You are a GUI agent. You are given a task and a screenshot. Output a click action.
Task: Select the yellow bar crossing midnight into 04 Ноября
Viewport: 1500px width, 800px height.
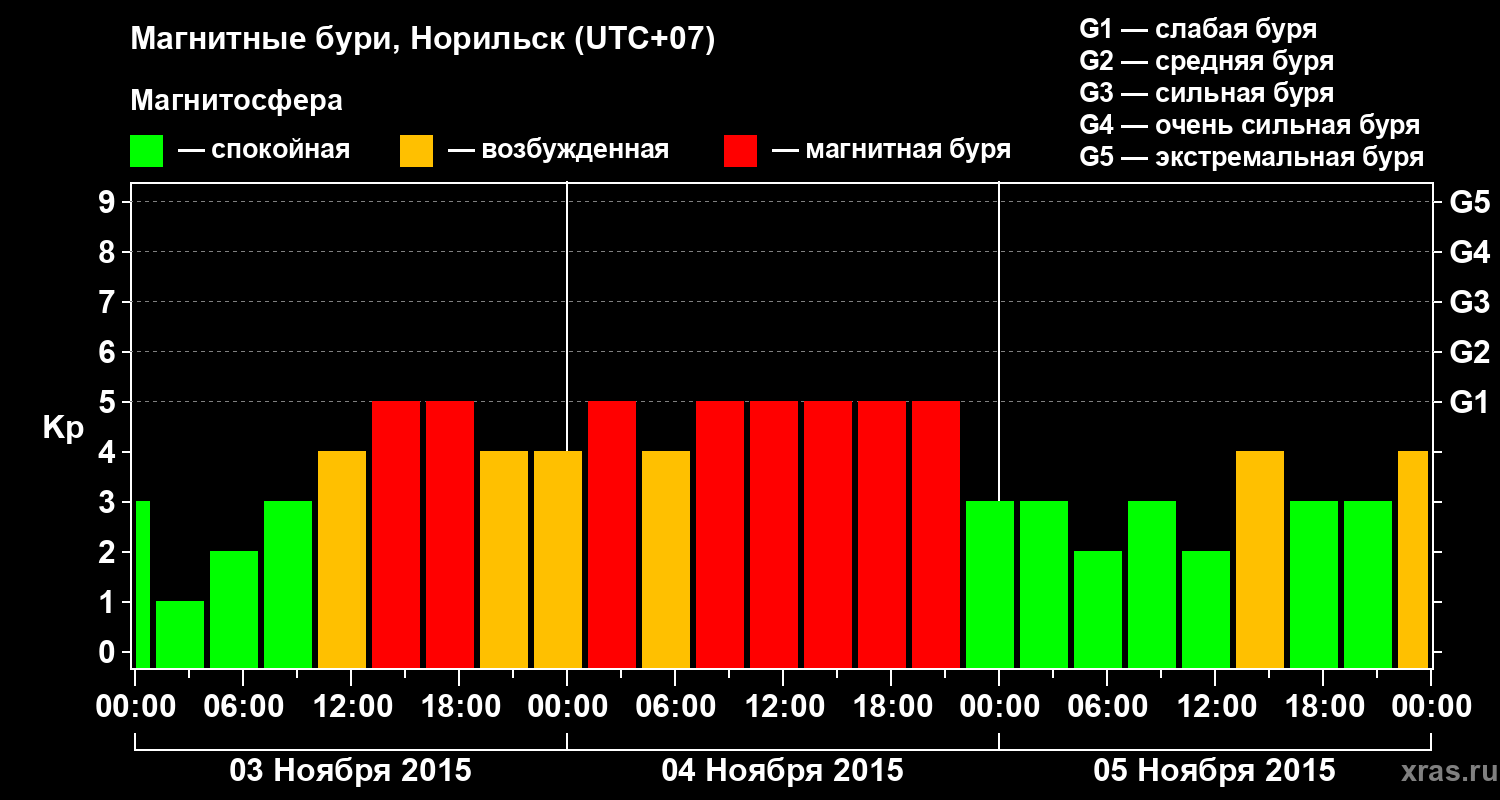[x=558, y=559]
